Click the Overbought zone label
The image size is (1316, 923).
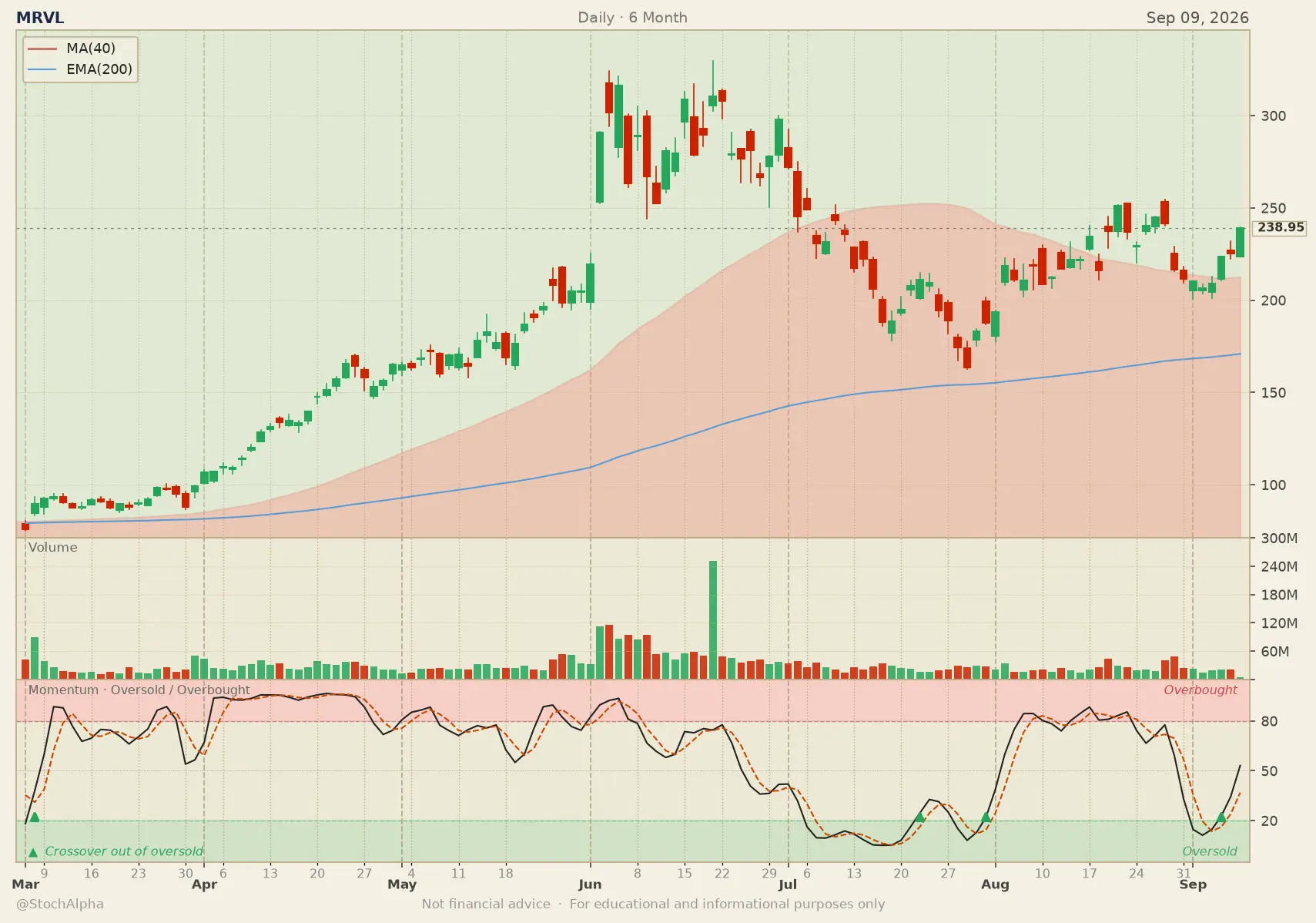[1200, 690]
